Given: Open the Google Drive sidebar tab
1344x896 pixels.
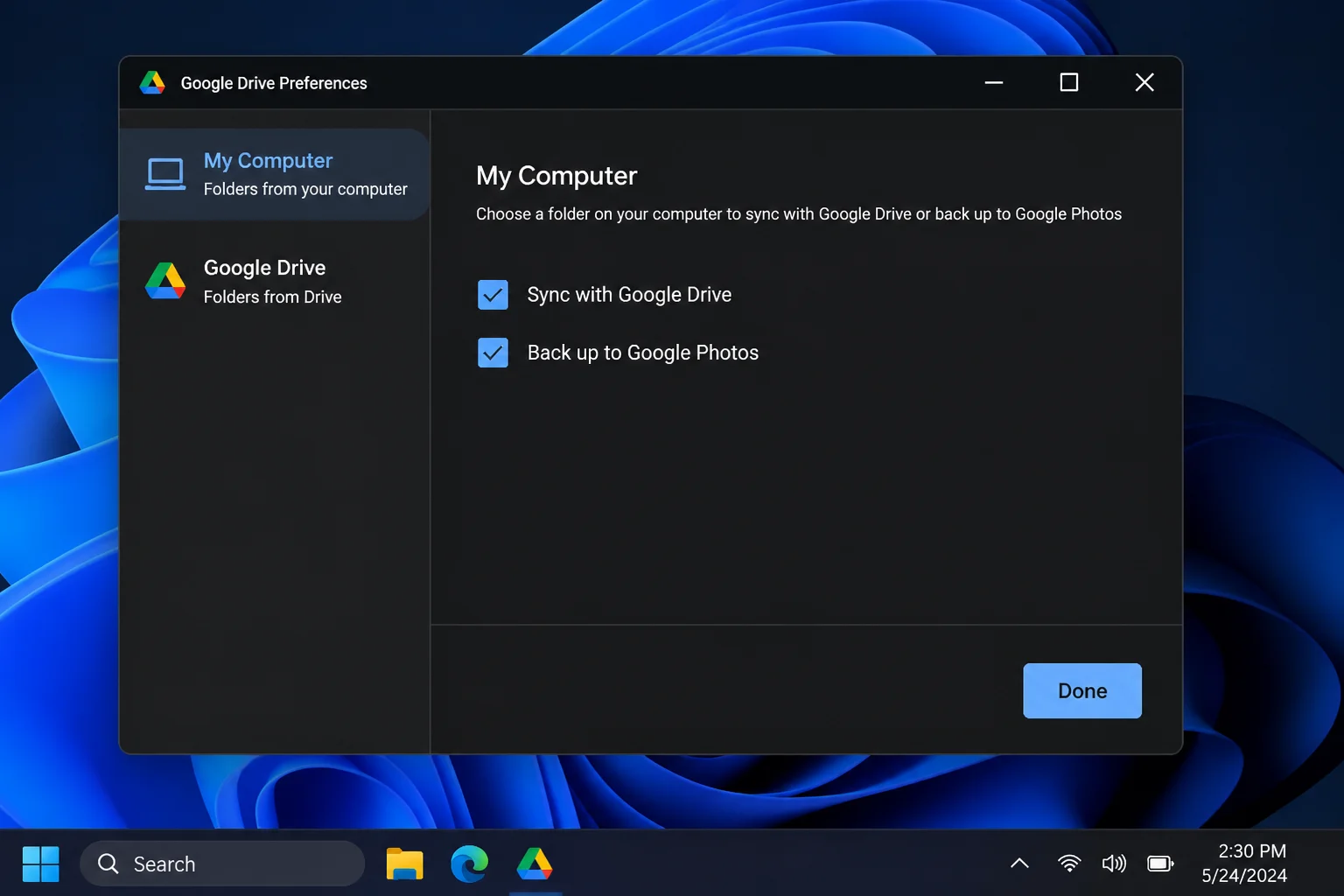Looking at the screenshot, I should tap(275, 281).
